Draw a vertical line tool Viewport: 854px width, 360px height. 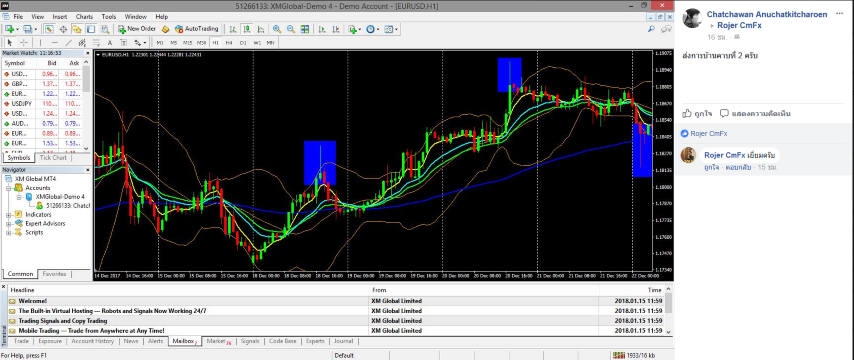[40, 42]
